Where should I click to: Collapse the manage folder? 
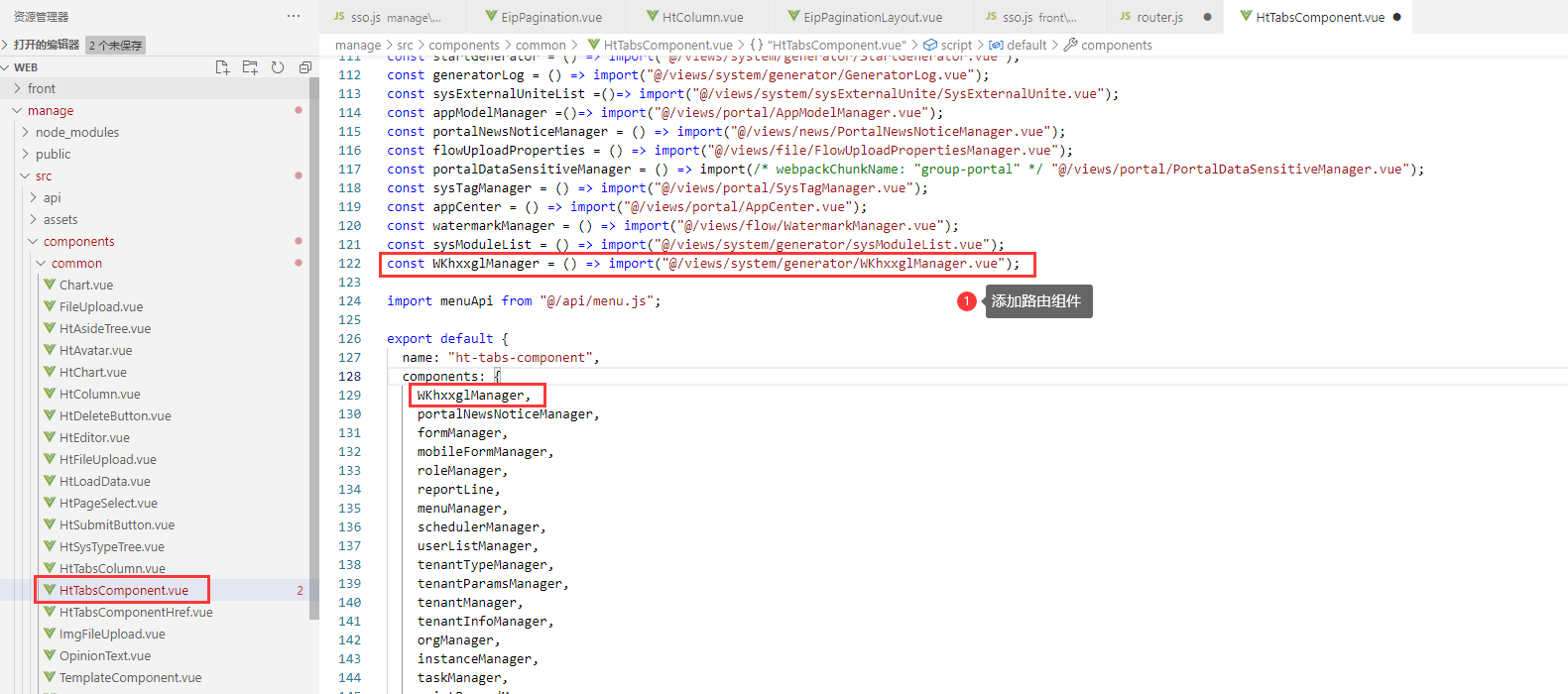click(x=17, y=110)
